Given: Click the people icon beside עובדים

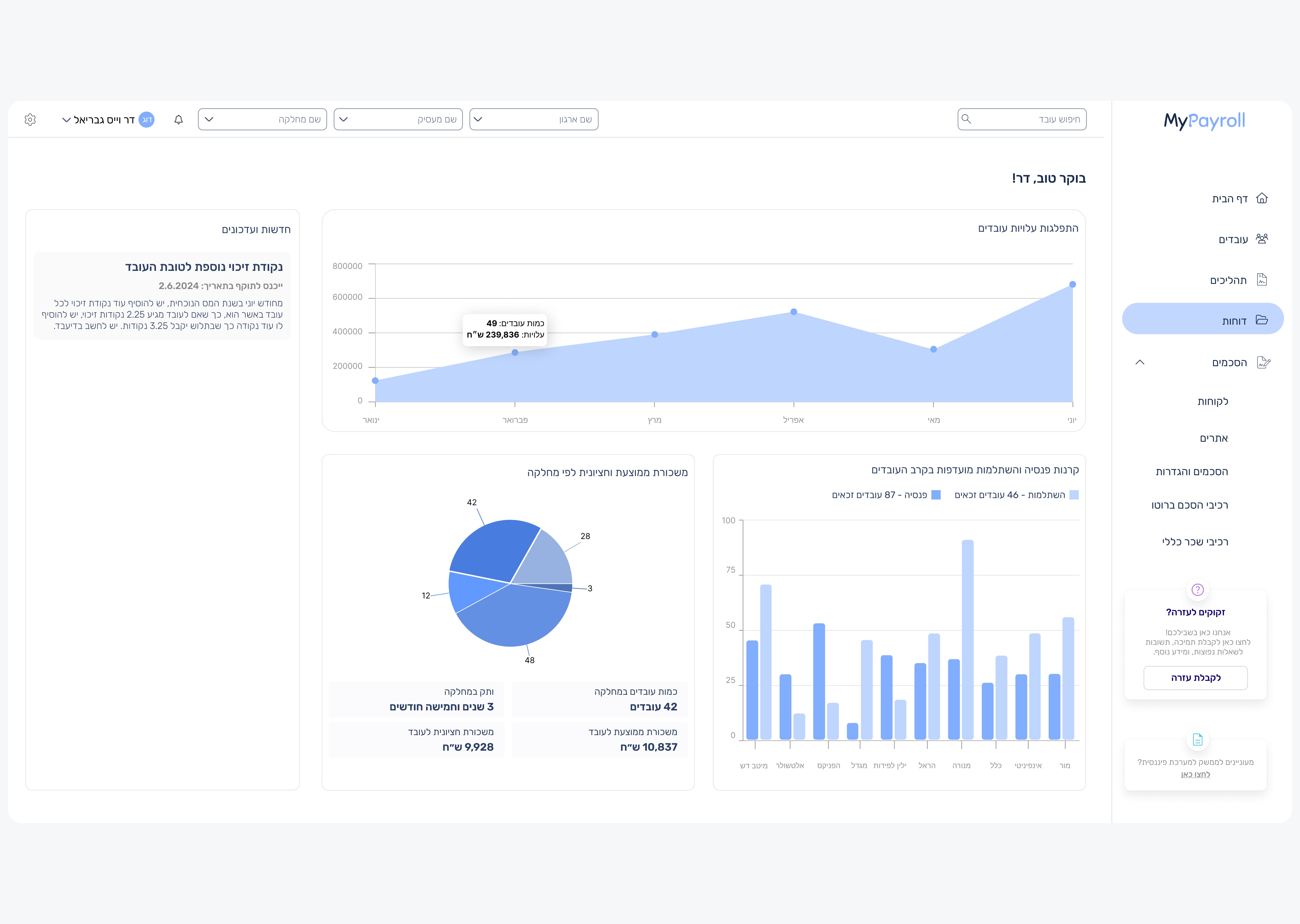Looking at the screenshot, I should [x=1262, y=238].
